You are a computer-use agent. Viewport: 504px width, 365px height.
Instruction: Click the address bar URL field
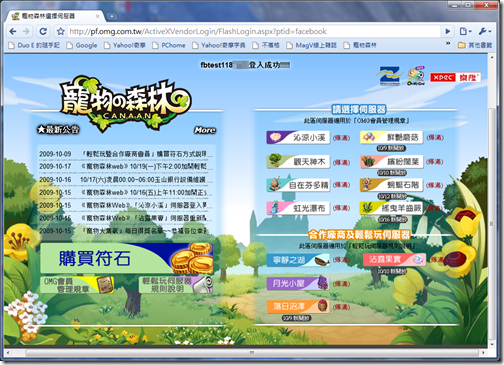[x=253, y=31]
